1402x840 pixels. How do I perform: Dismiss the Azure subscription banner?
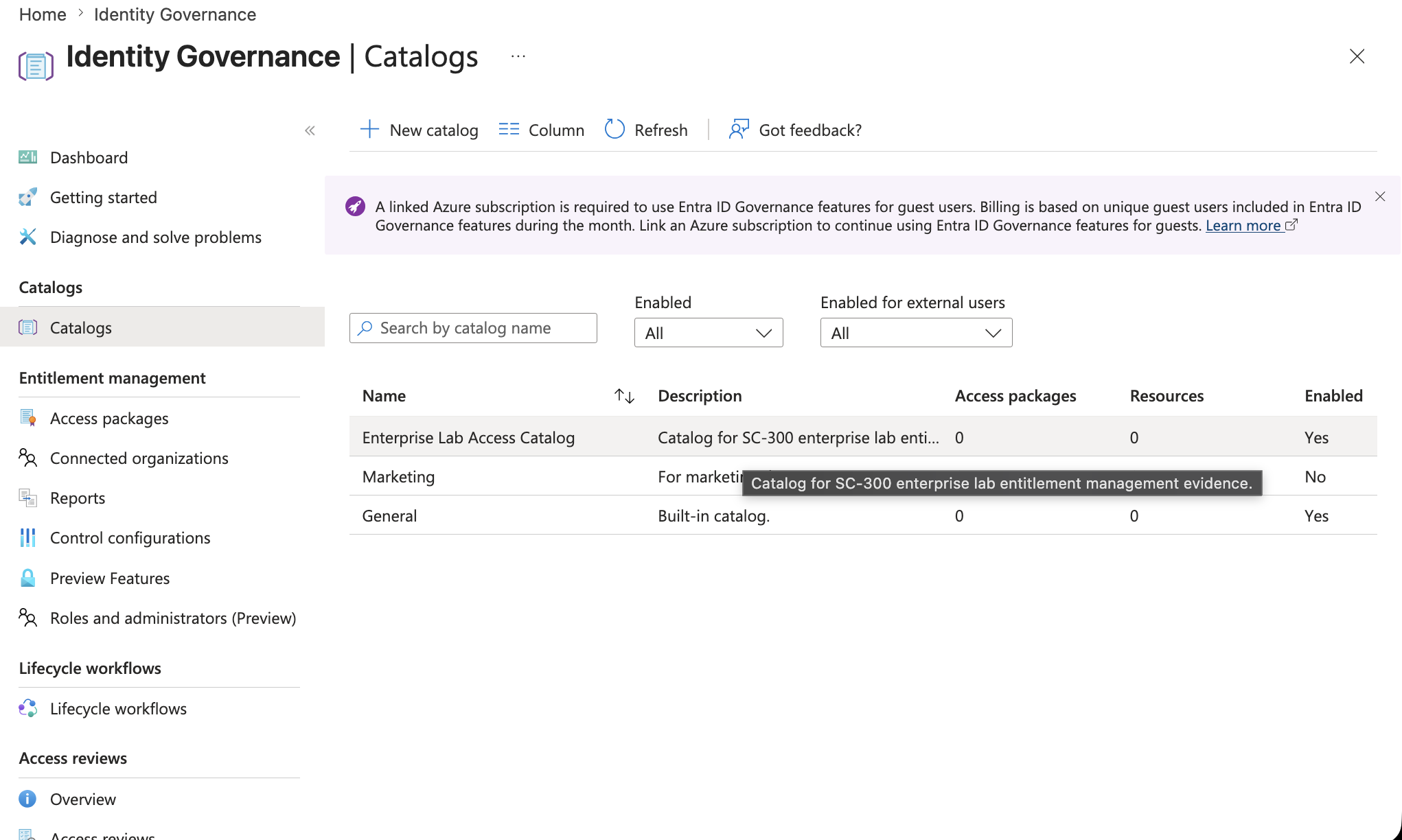coord(1380,197)
